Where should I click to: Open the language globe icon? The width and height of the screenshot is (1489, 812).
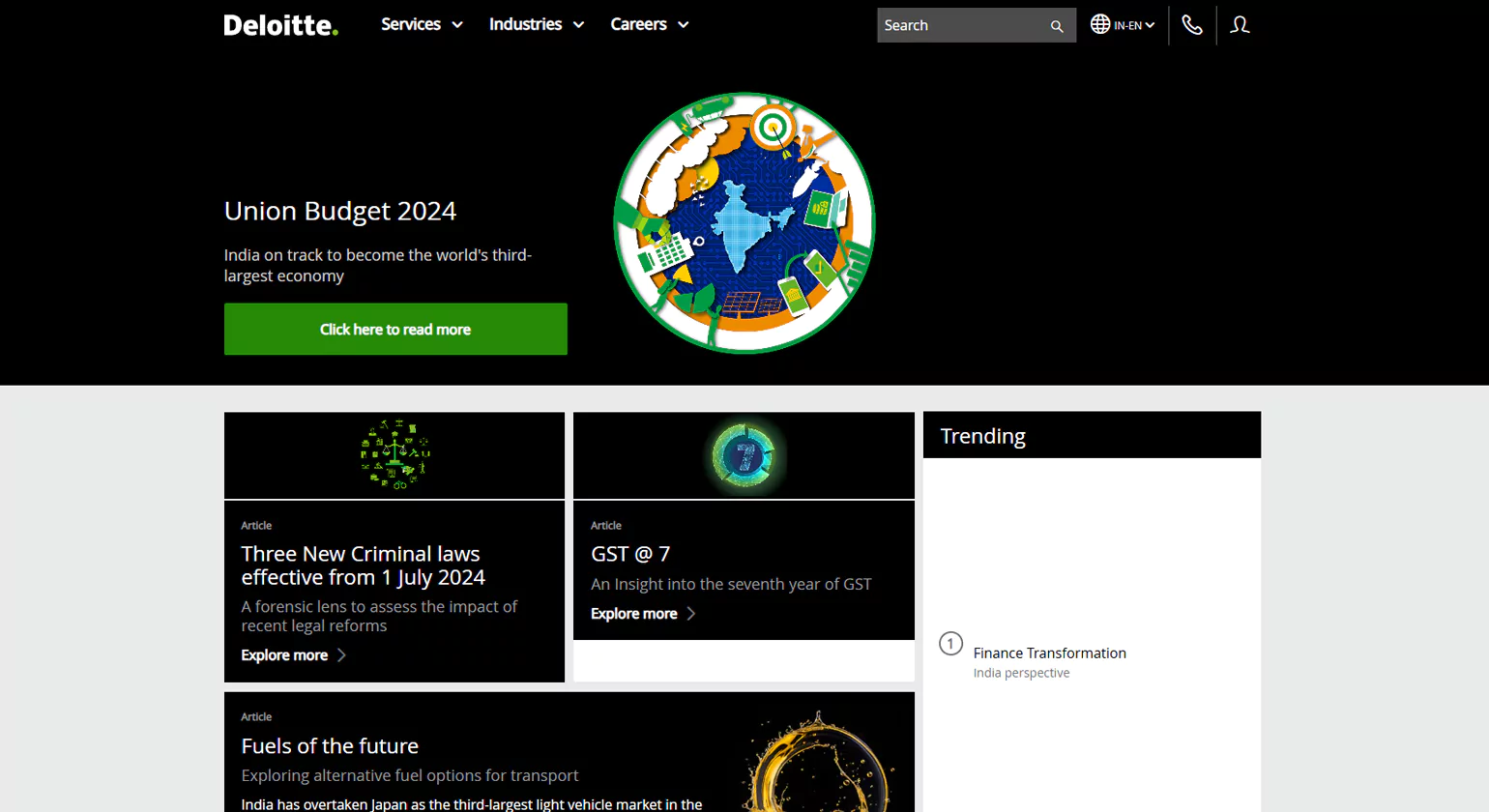tap(1101, 24)
